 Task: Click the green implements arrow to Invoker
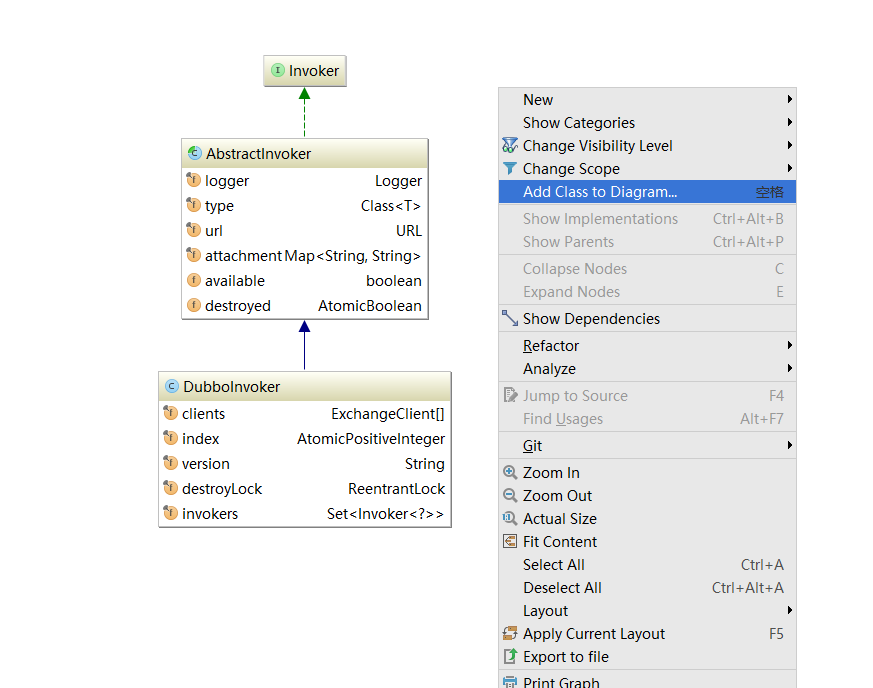pyautogui.click(x=304, y=112)
